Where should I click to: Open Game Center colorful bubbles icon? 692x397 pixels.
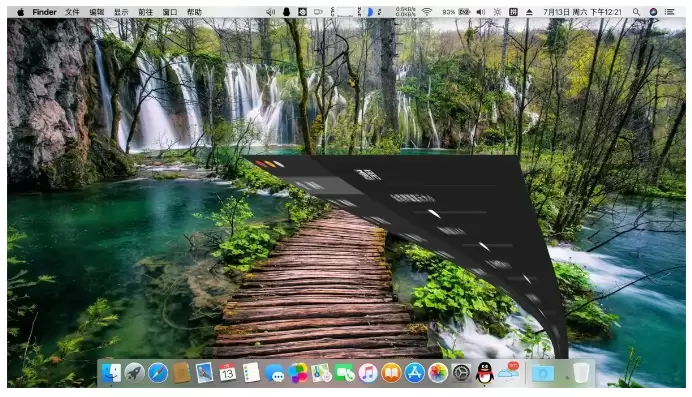tap(298, 373)
